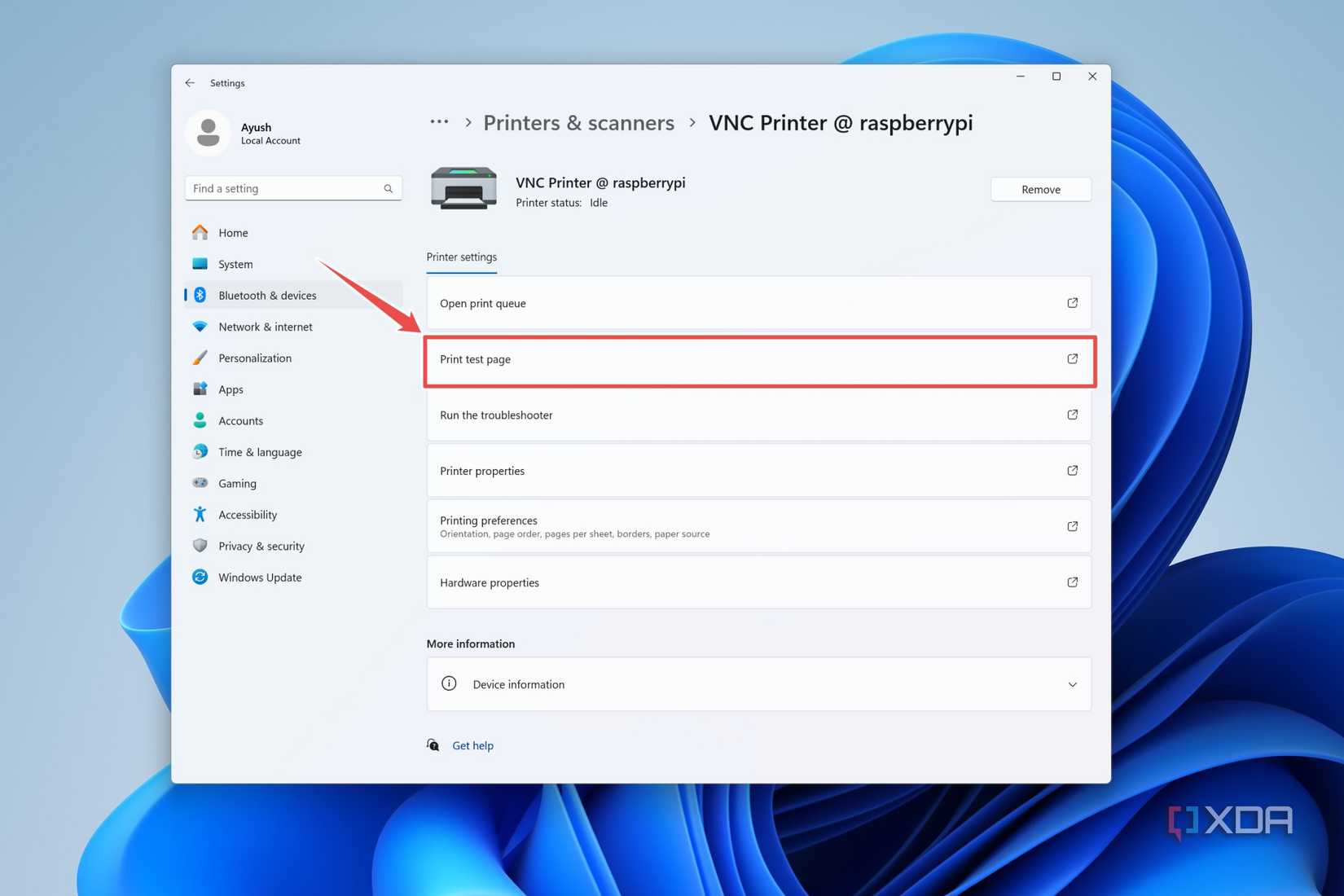1344x896 pixels.
Task: Expand Device information with chevron
Action: pyautogui.click(x=1073, y=684)
